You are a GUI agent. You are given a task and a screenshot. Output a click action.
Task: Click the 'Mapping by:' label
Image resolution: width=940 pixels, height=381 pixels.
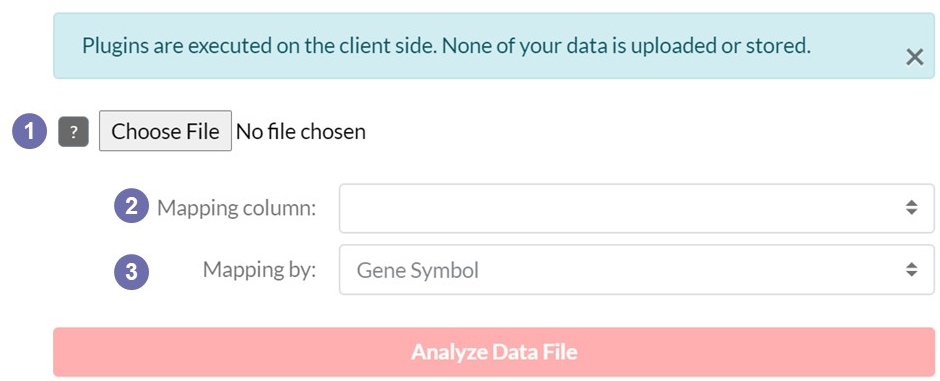[259, 270]
